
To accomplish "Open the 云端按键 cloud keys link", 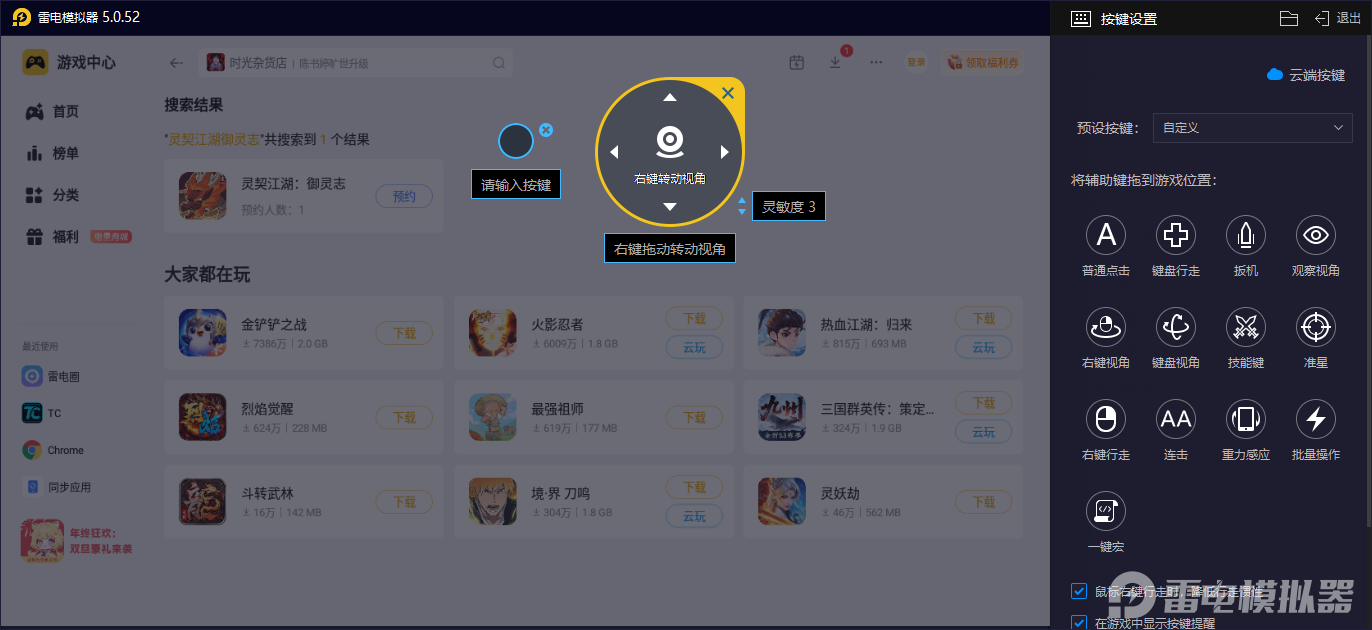I will coord(1306,75).
